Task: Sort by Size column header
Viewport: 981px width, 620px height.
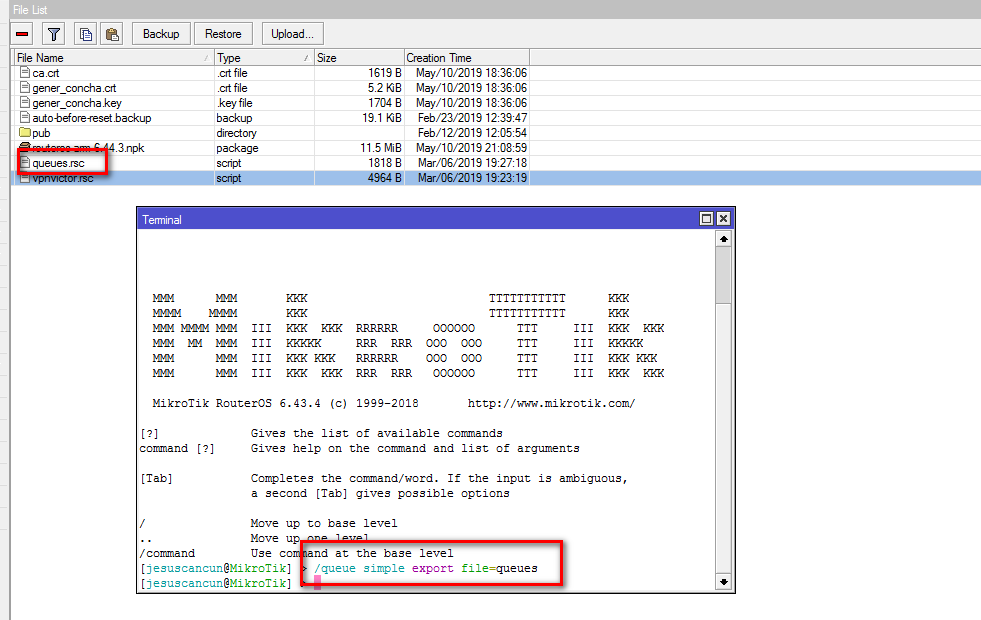Action: click(x=359, y=58)
